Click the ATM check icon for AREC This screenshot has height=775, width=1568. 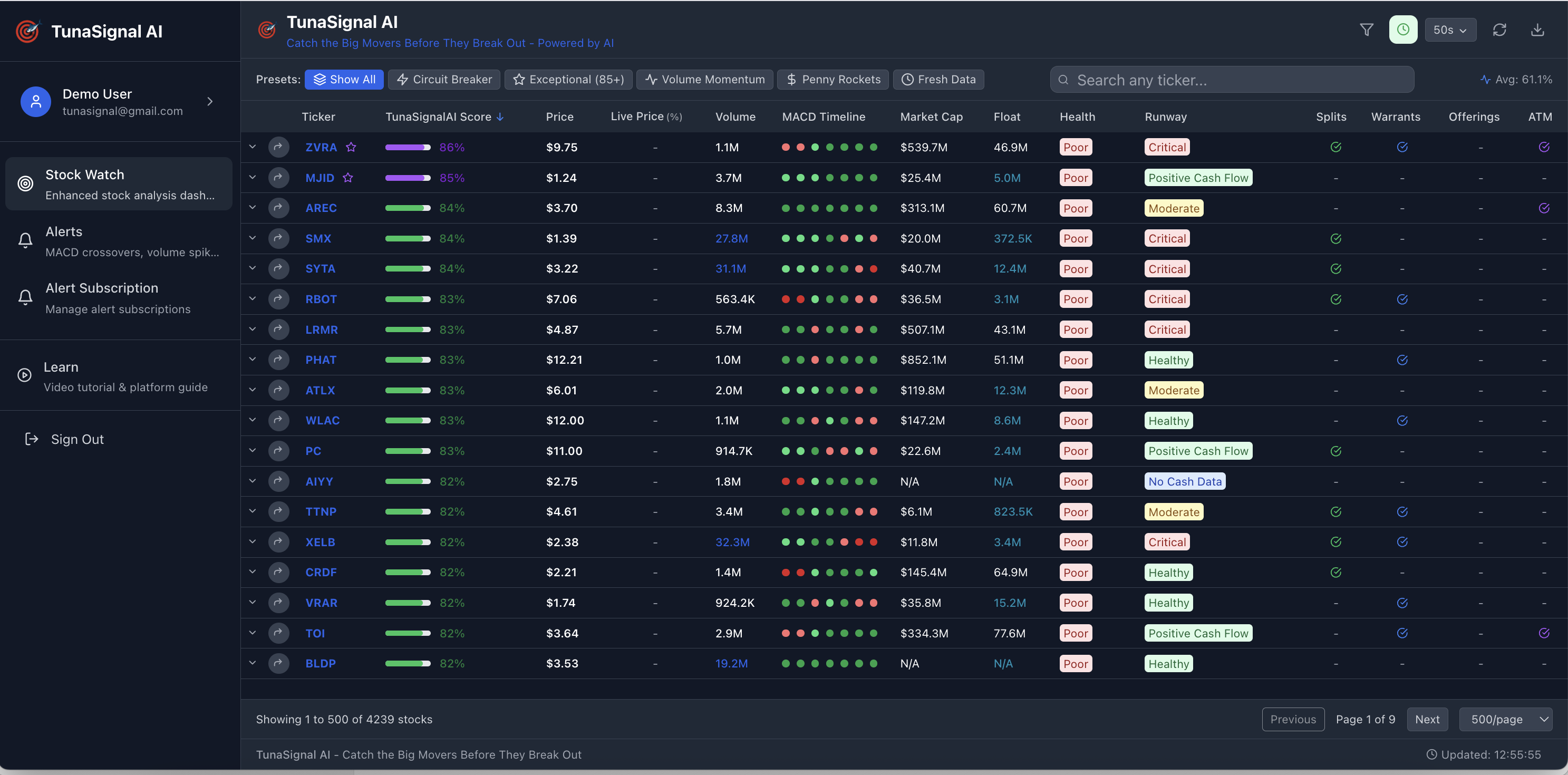tap(1544, 208)
